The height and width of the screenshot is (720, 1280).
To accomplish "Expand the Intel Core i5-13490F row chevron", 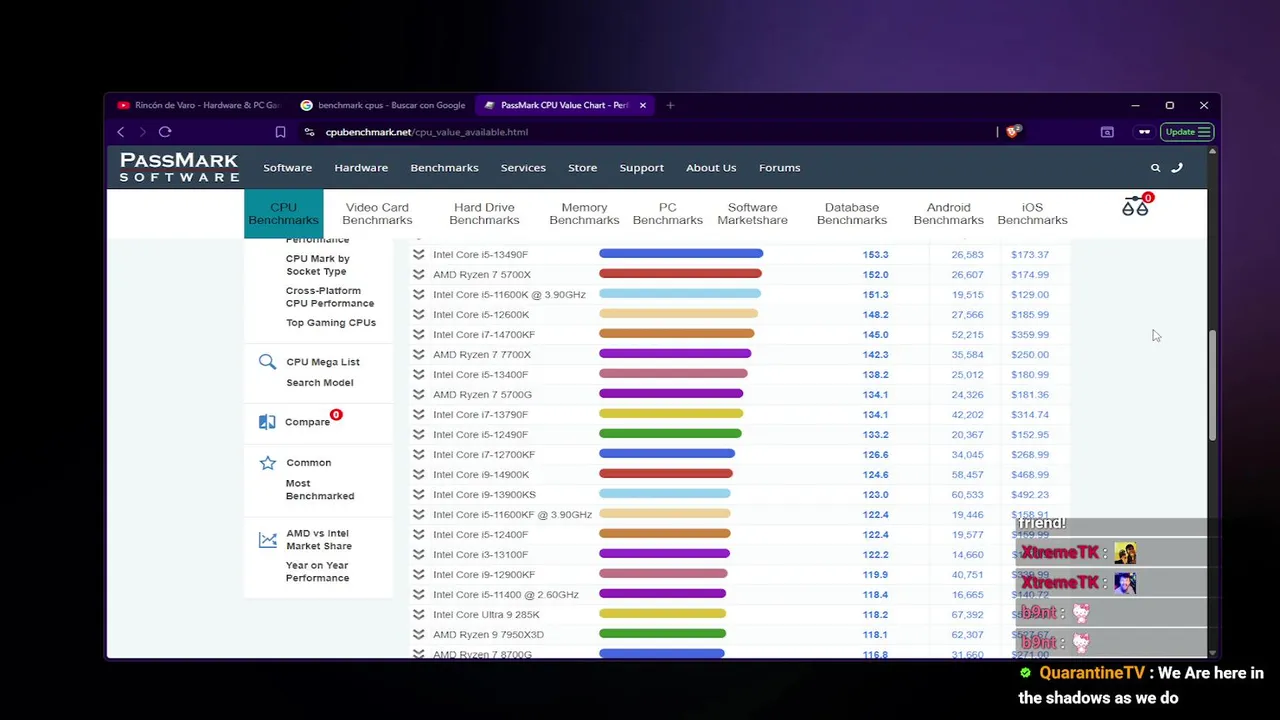I will [x=419, y=255].
